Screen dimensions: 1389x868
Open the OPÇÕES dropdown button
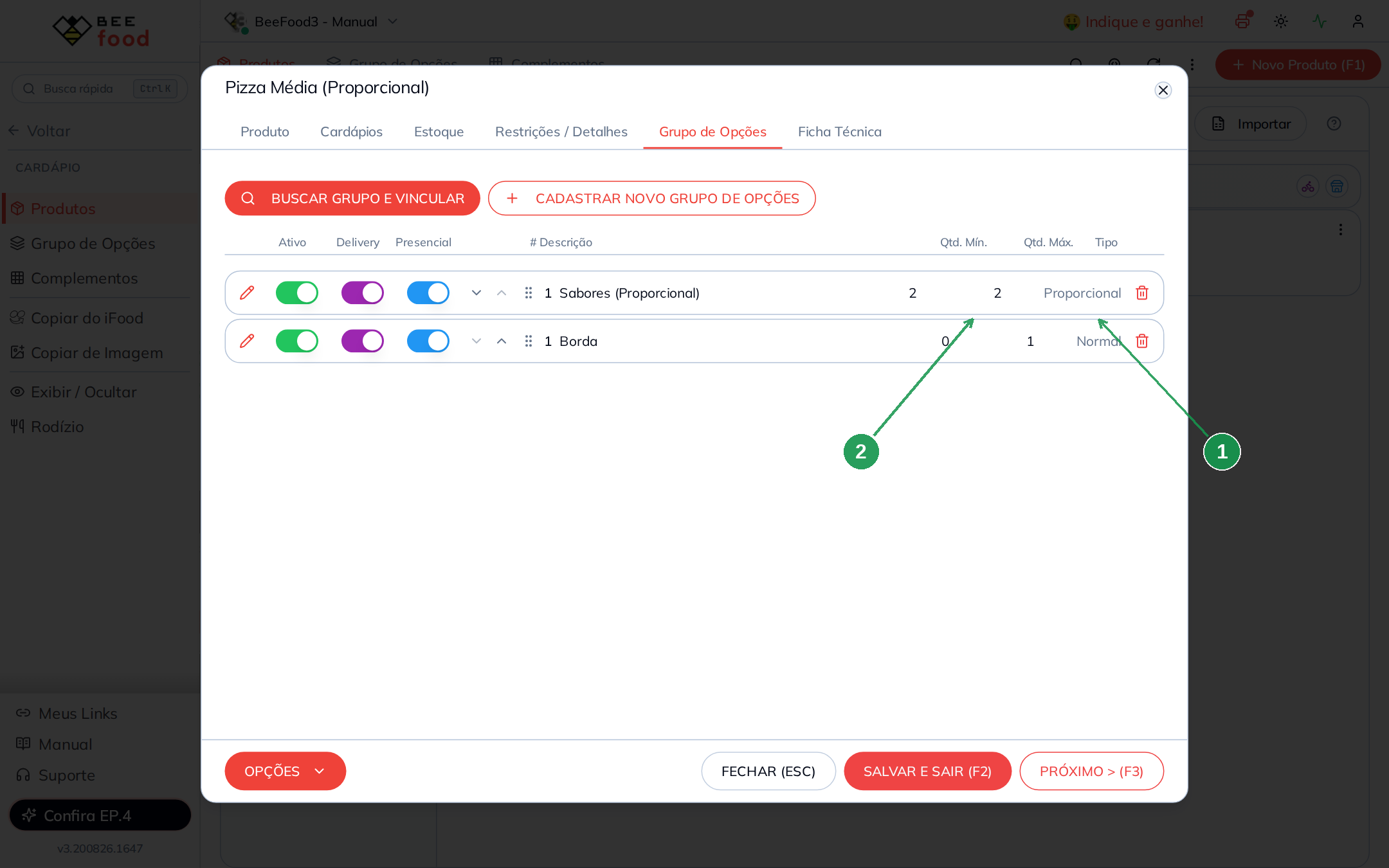pyautogui.click(x=286, y=771)
